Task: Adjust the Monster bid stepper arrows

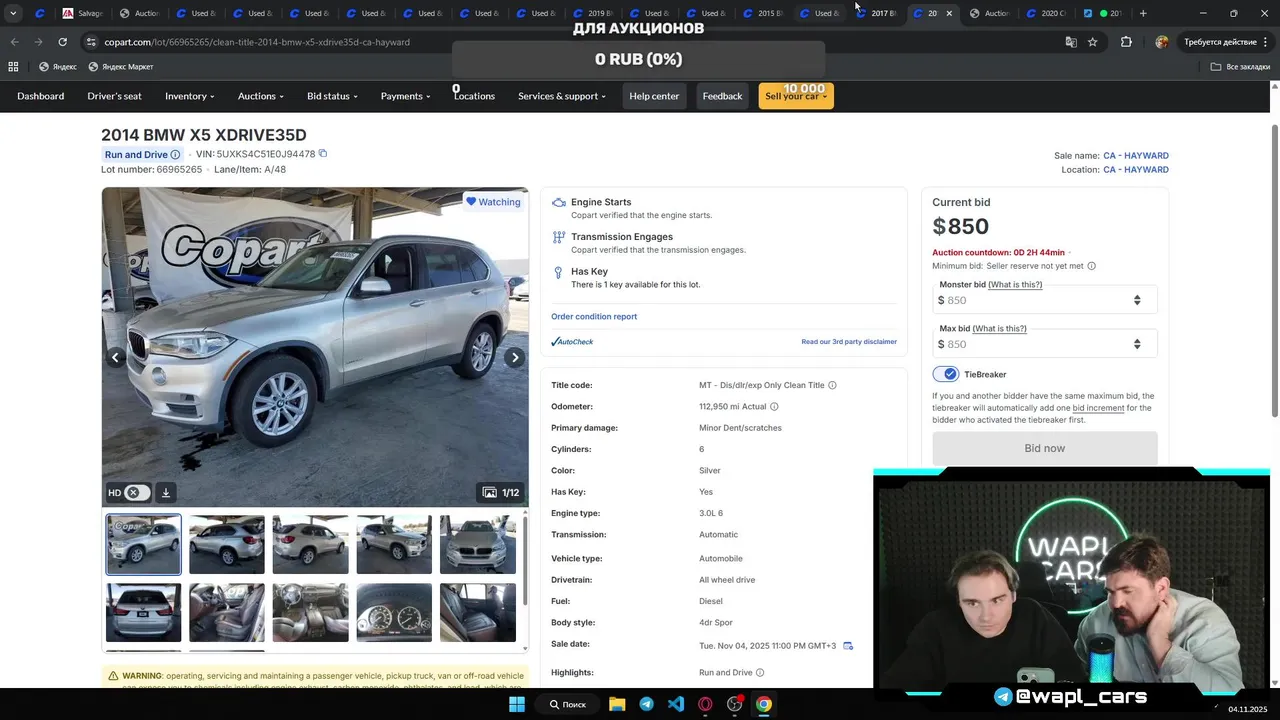Action: [x=1137, y=300]
